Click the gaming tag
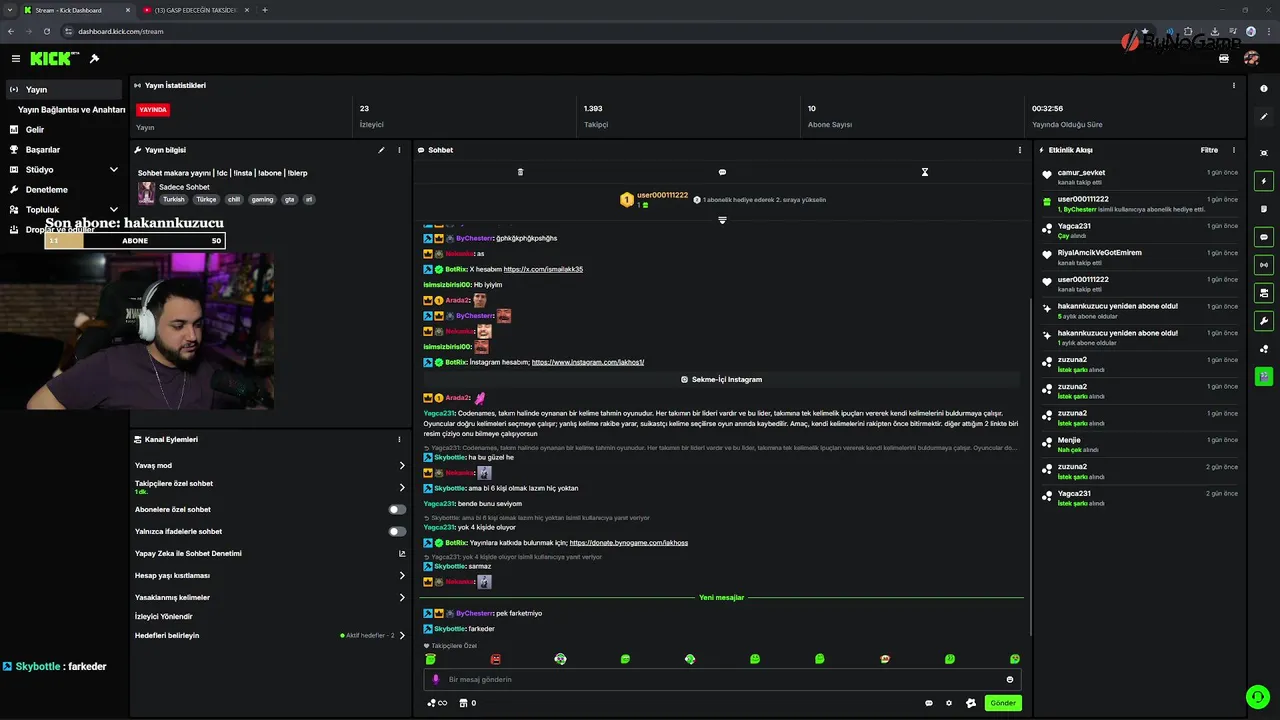1280x720 pixels. click(x=262, y=200)
